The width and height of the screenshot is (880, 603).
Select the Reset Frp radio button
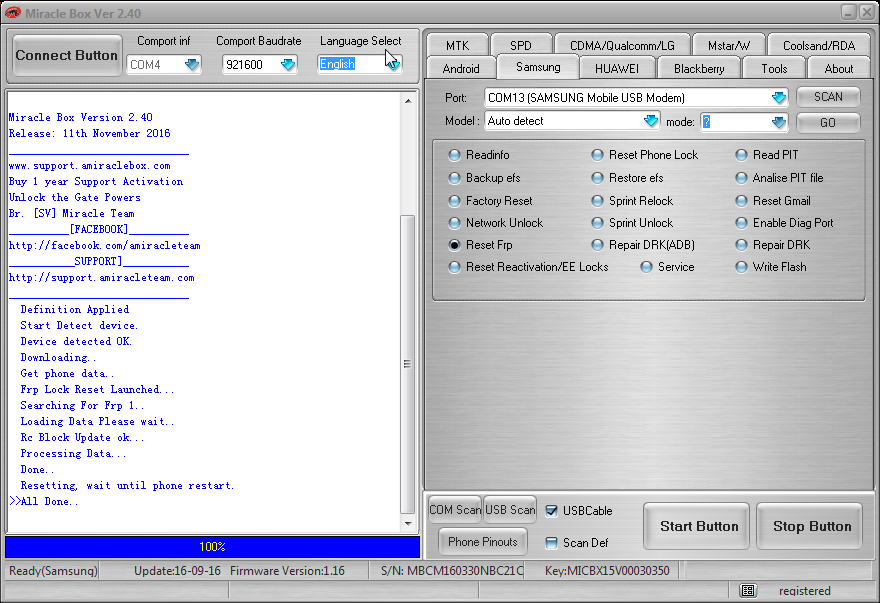[455, 245]
